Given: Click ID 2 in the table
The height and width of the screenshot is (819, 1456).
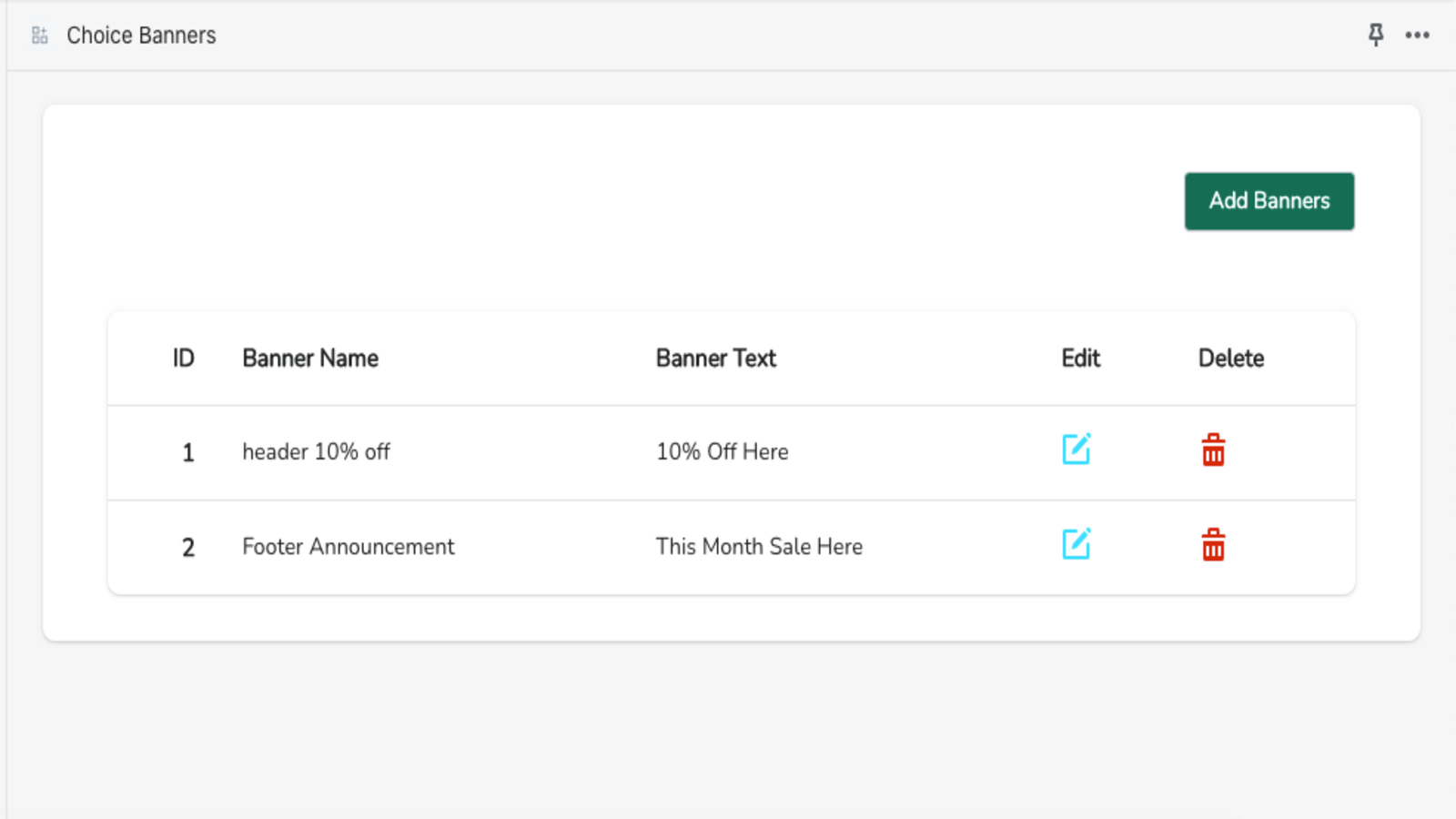Looking at the screenshot, I should 188,548.
